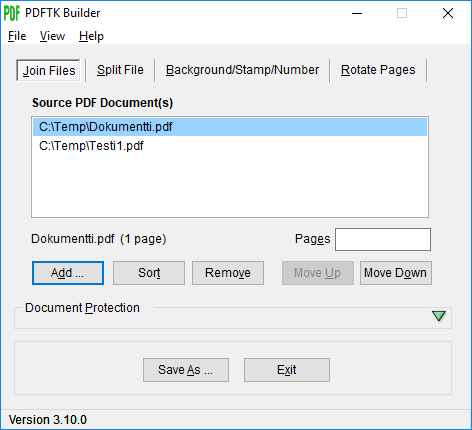
Task: Close the PDFTK Builder window
Action: [x=448, y=13]
